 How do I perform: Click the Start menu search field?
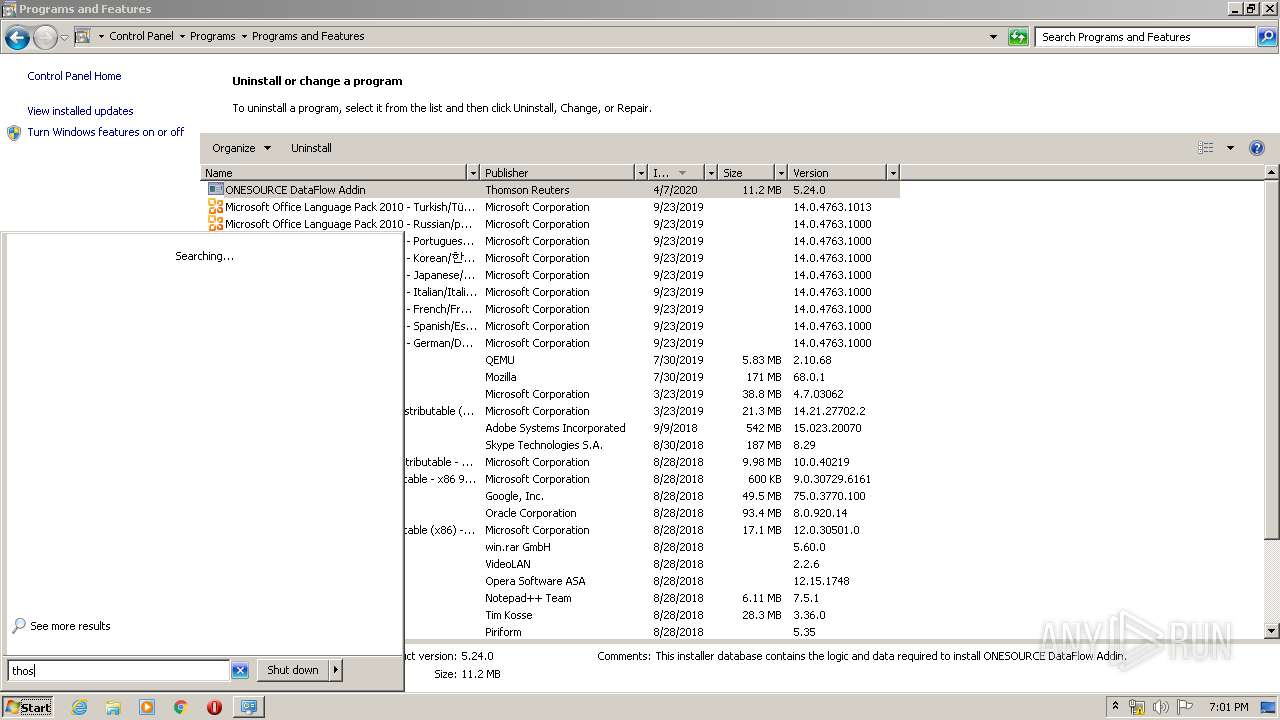[x=119, y=671]
